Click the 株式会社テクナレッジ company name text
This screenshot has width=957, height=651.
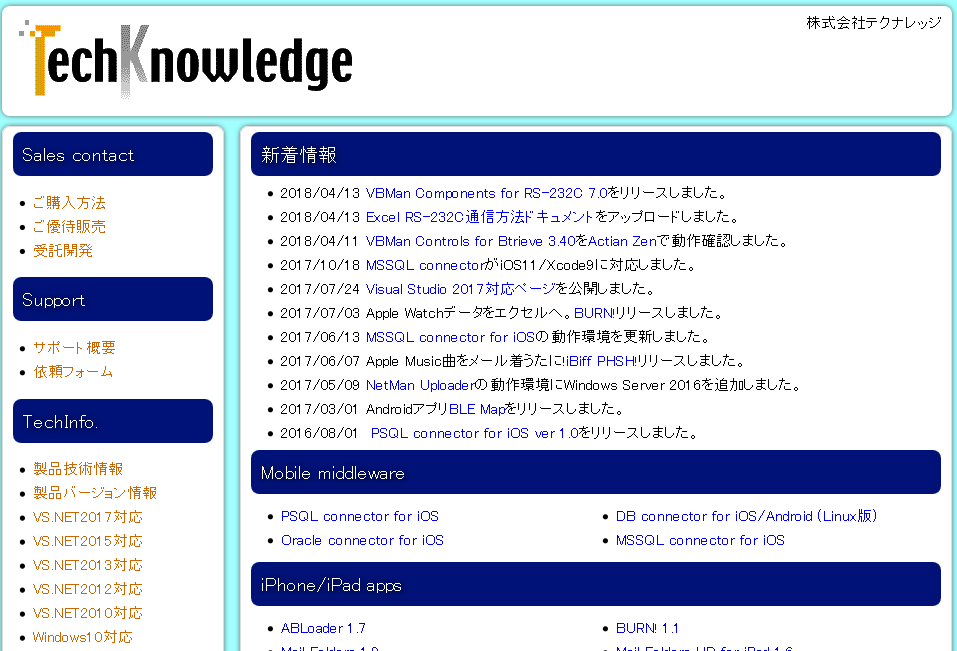pos(874,23)
